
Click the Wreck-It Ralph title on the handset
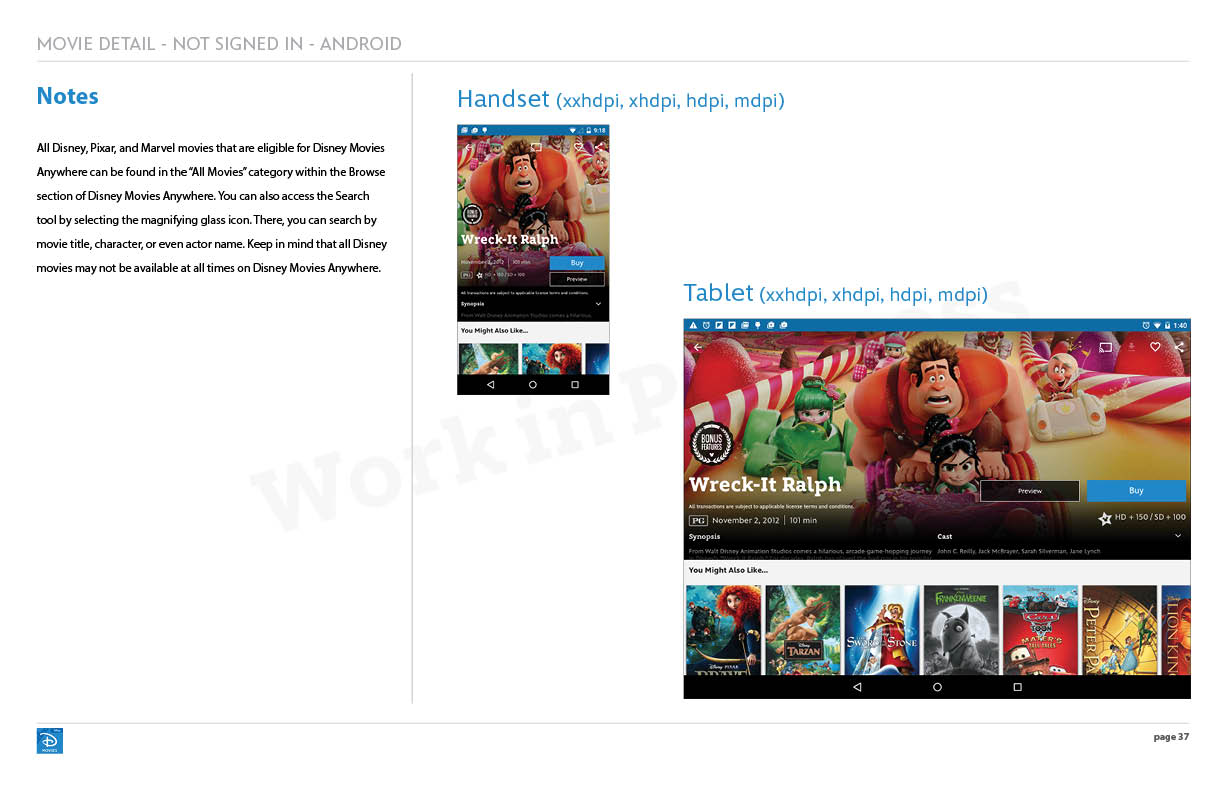[509, 240]
